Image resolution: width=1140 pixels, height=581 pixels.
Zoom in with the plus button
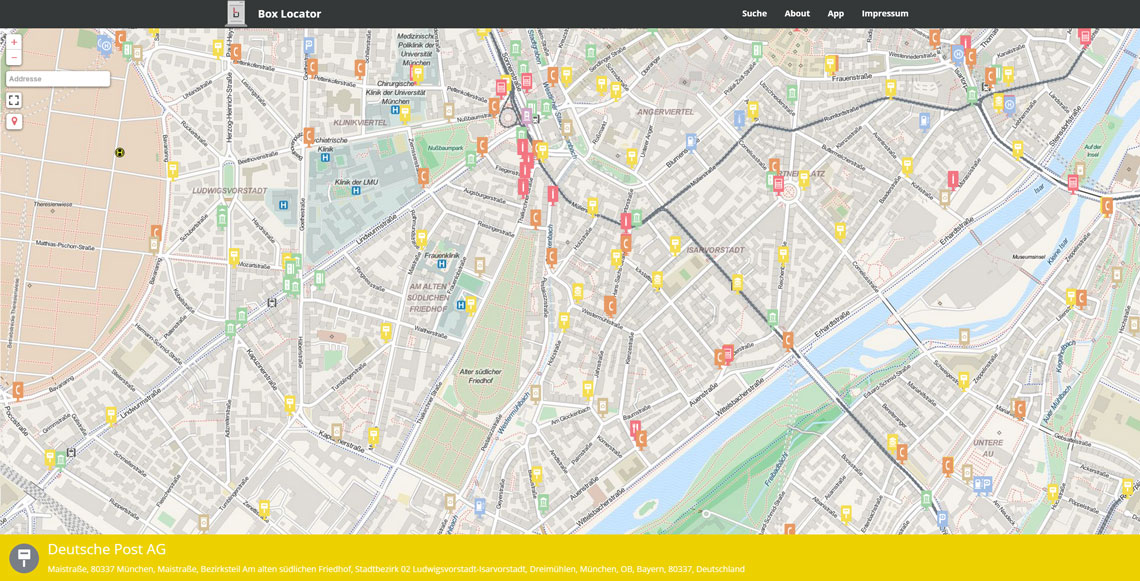pyautogui.click(x=14, y=43)
